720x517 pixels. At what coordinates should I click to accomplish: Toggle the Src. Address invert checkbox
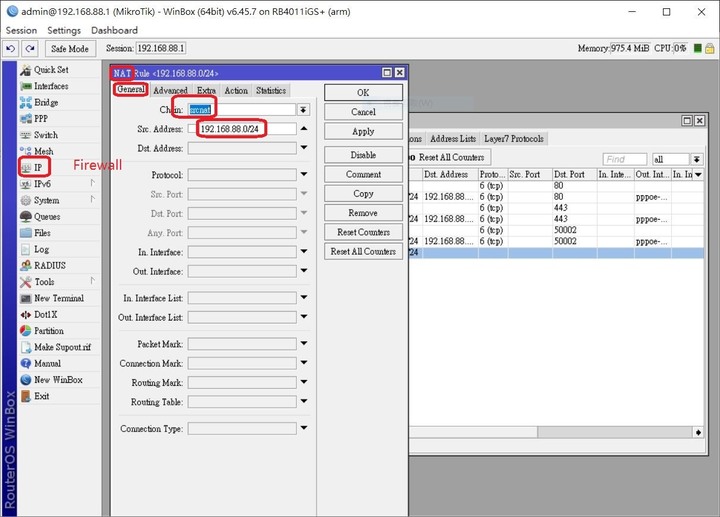[191, 129]
